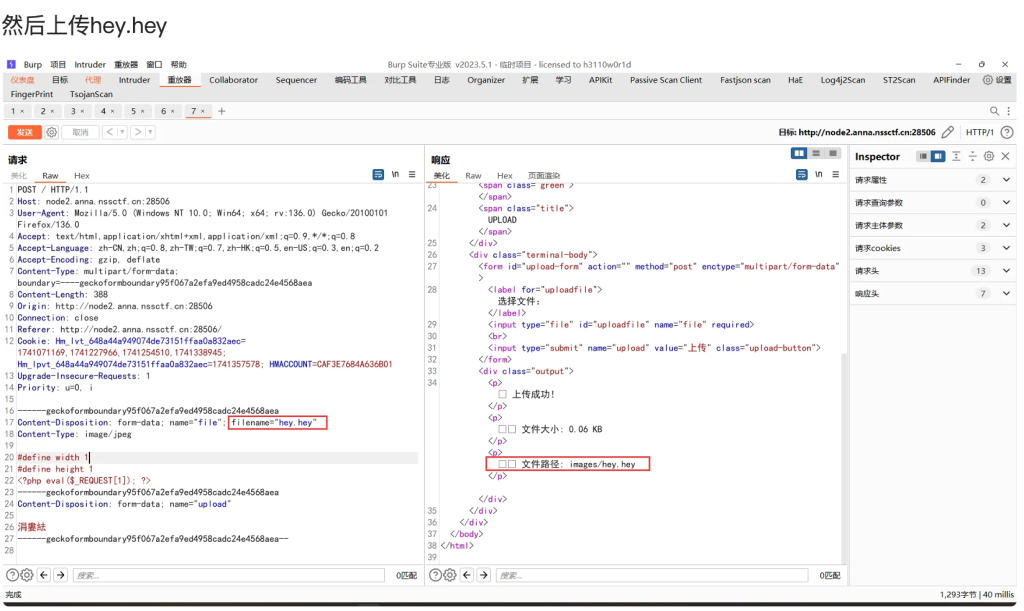Expand 请求属性 section in Inspector

coord(1006,180)
